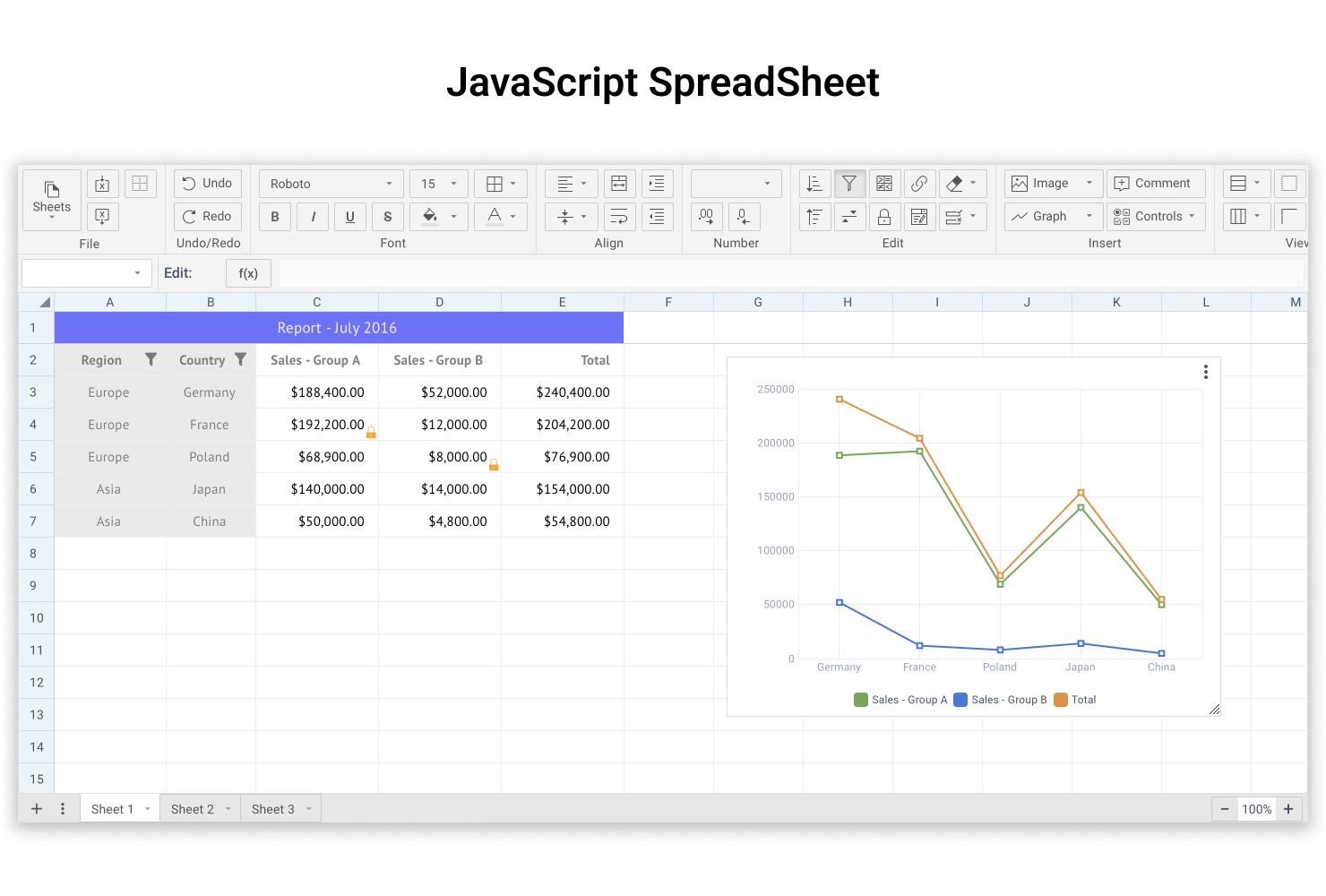Open the text color picker
This screenshot has width=1326, height=896.
501,216
